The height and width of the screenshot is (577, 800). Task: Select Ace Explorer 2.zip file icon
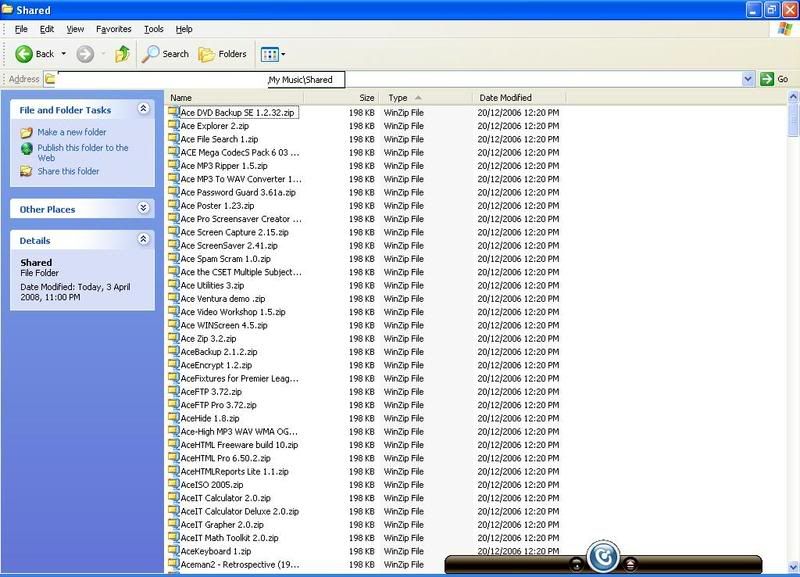coord(174,126)
